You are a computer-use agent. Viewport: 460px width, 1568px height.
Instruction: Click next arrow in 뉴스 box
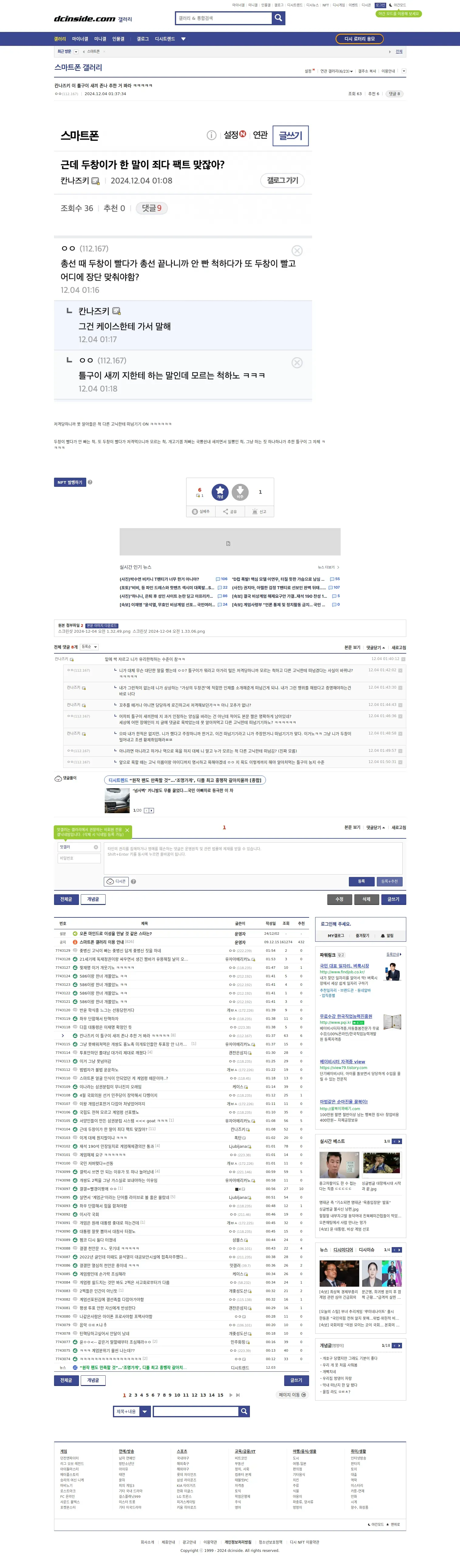(399, 1250)
